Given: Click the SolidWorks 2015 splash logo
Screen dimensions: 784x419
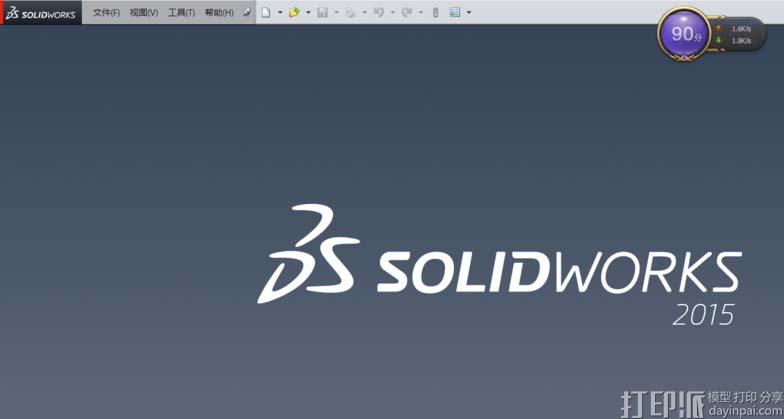Looking at the screenshot, I should (499, 267).
